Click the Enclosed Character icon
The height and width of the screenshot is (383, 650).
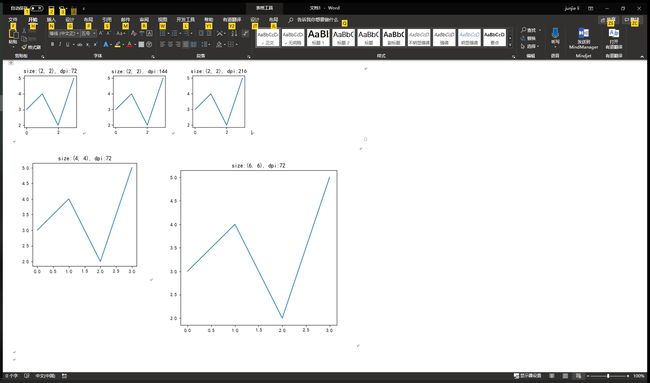(x=149, y=44)
